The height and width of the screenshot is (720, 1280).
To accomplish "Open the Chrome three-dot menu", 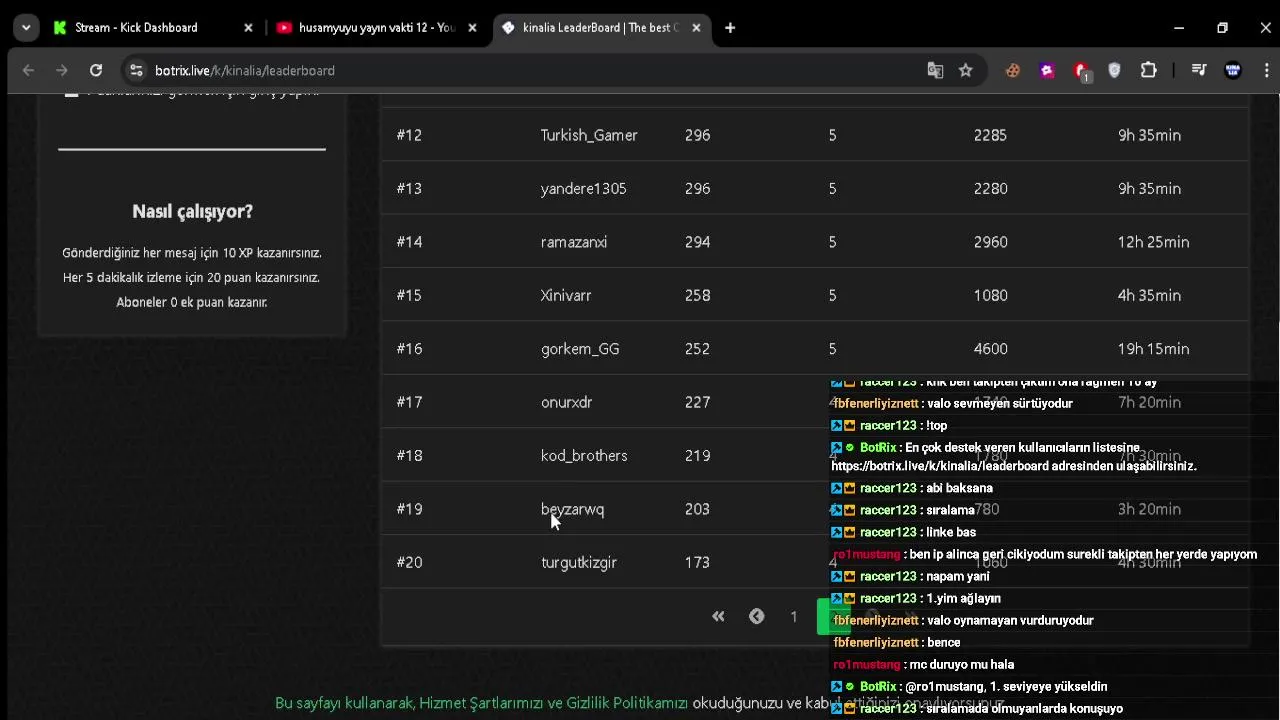I will point(1266,70).
